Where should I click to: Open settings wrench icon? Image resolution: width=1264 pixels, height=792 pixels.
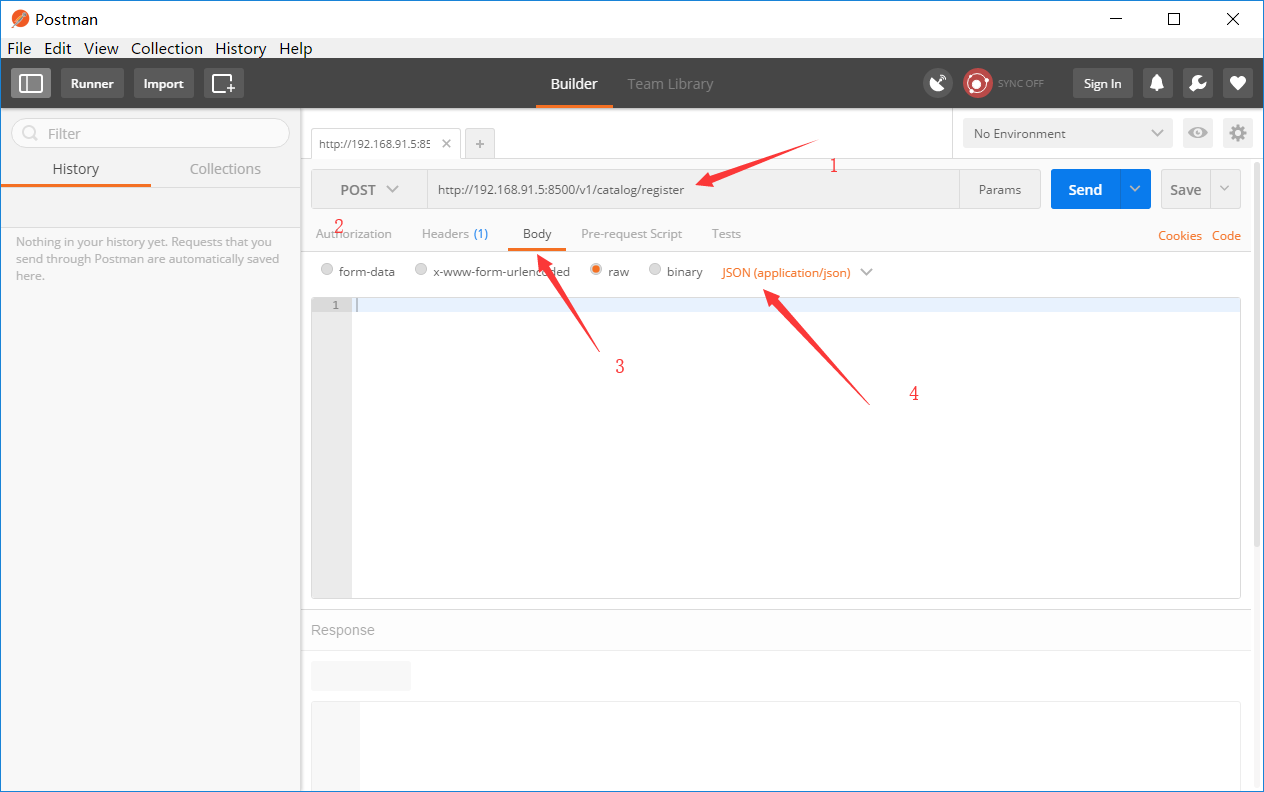[x=1198, y=83]
